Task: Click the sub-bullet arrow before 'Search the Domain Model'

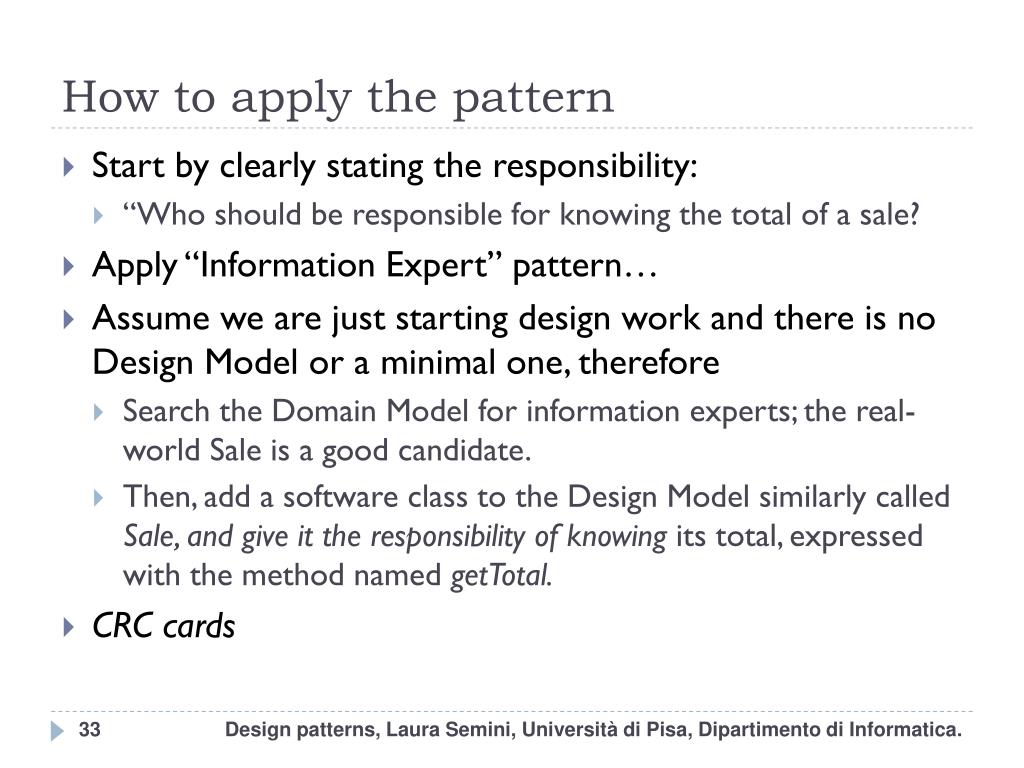Action: (99, 412)
